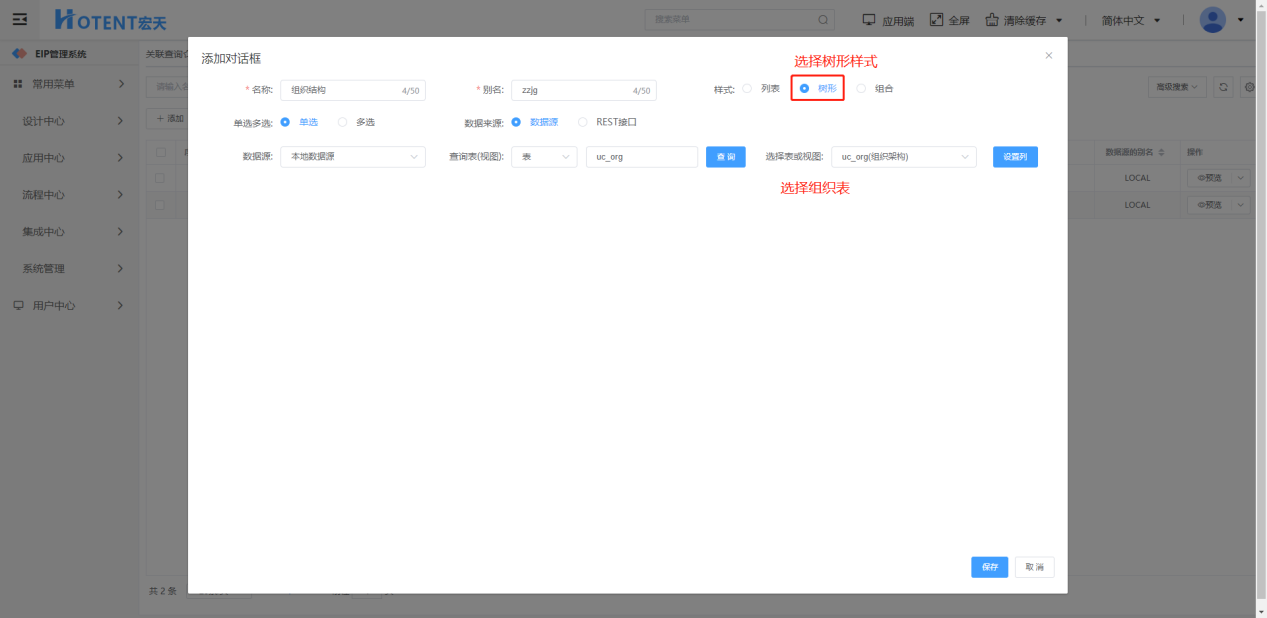Click the 名称 input field

[340, 90]
